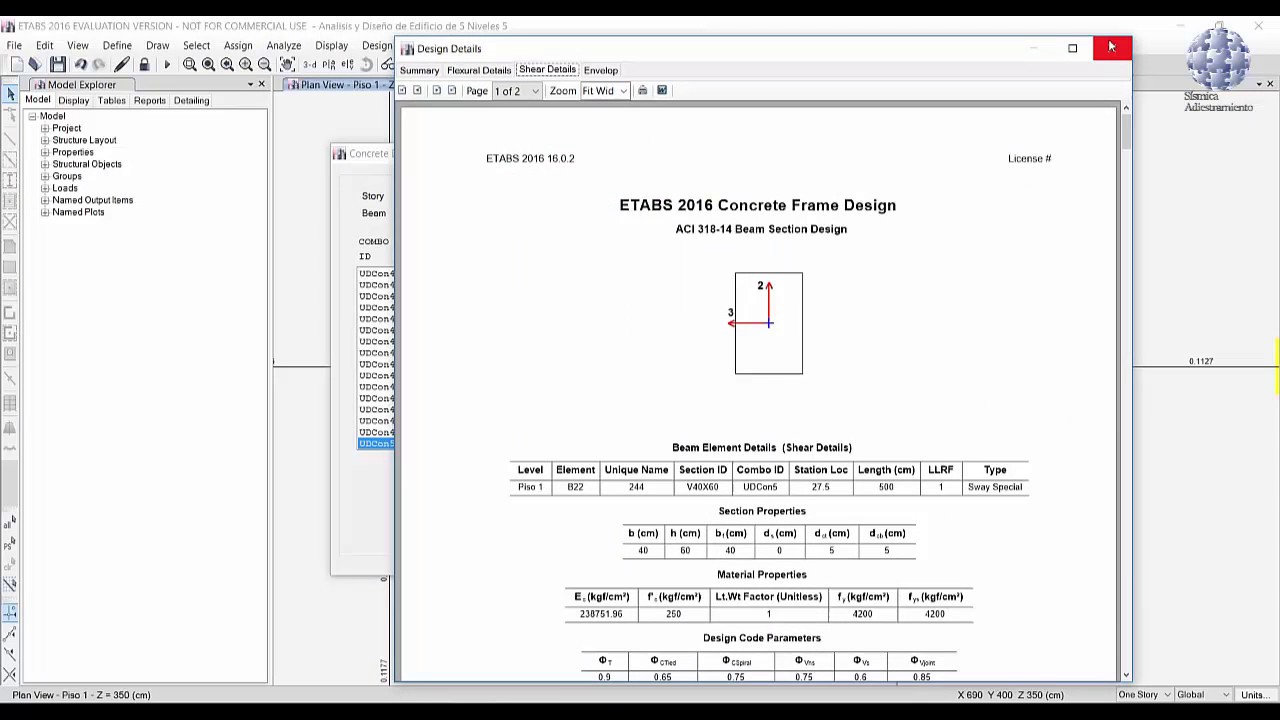This screenshot has width=1280, height=720.
Task: Open the One Story dropdown in status bar
Action: 1145,694
